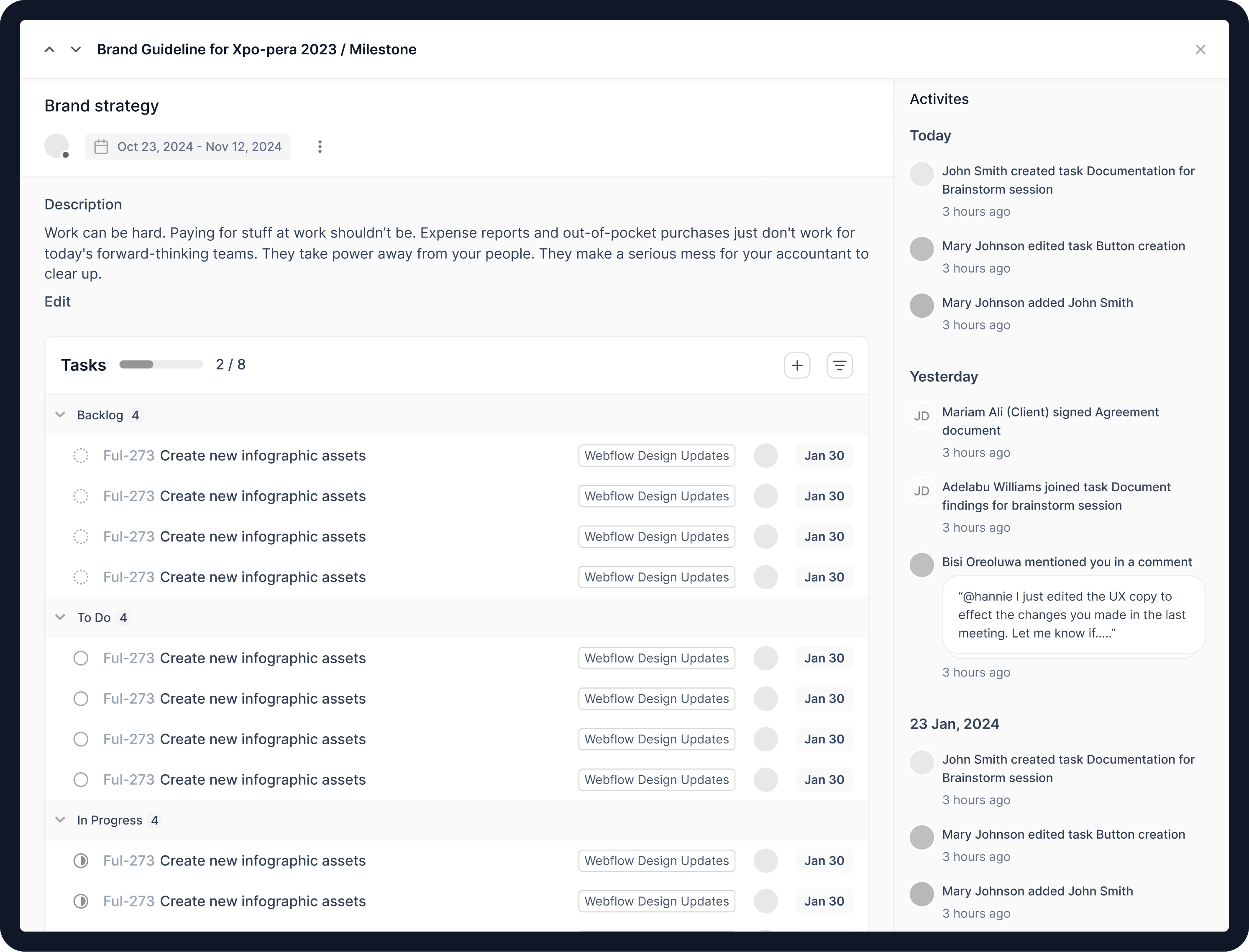Click John Smith avatar under Today activities

[922, 174]
